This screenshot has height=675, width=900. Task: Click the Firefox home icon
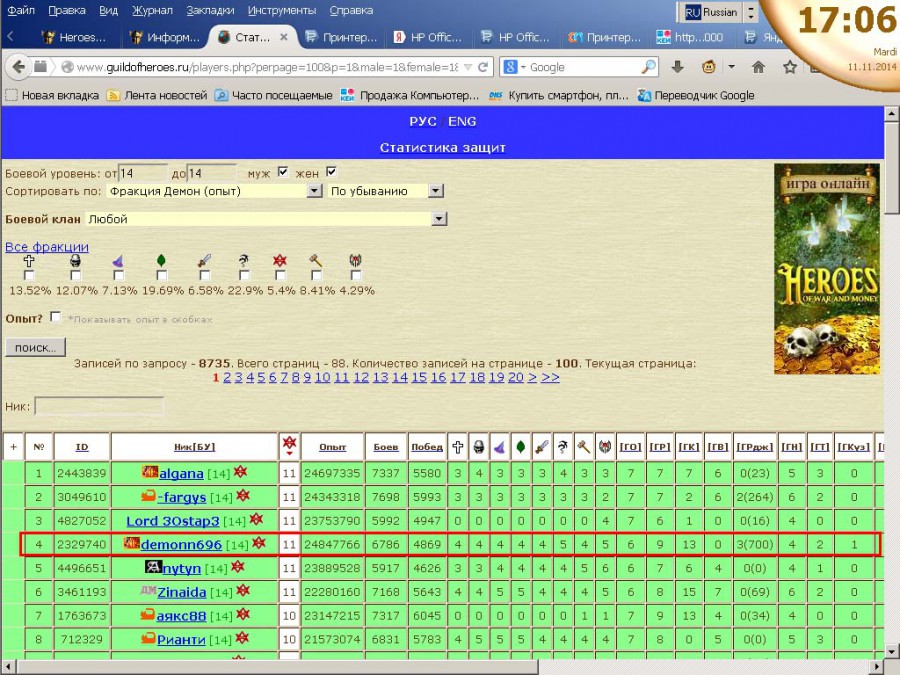758,67
